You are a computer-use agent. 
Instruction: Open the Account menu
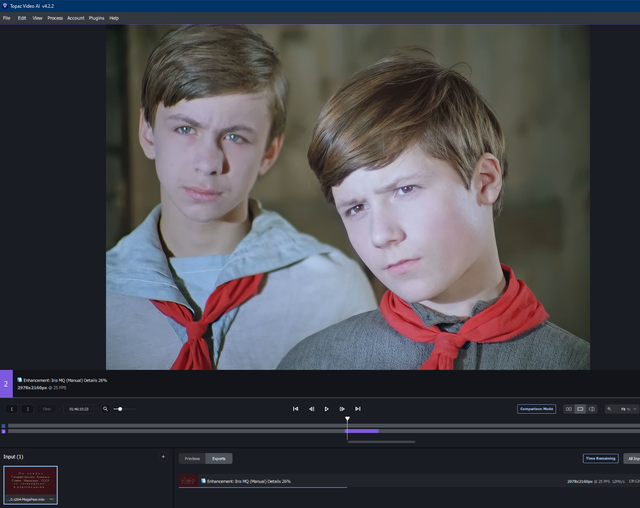click(76, 18)
